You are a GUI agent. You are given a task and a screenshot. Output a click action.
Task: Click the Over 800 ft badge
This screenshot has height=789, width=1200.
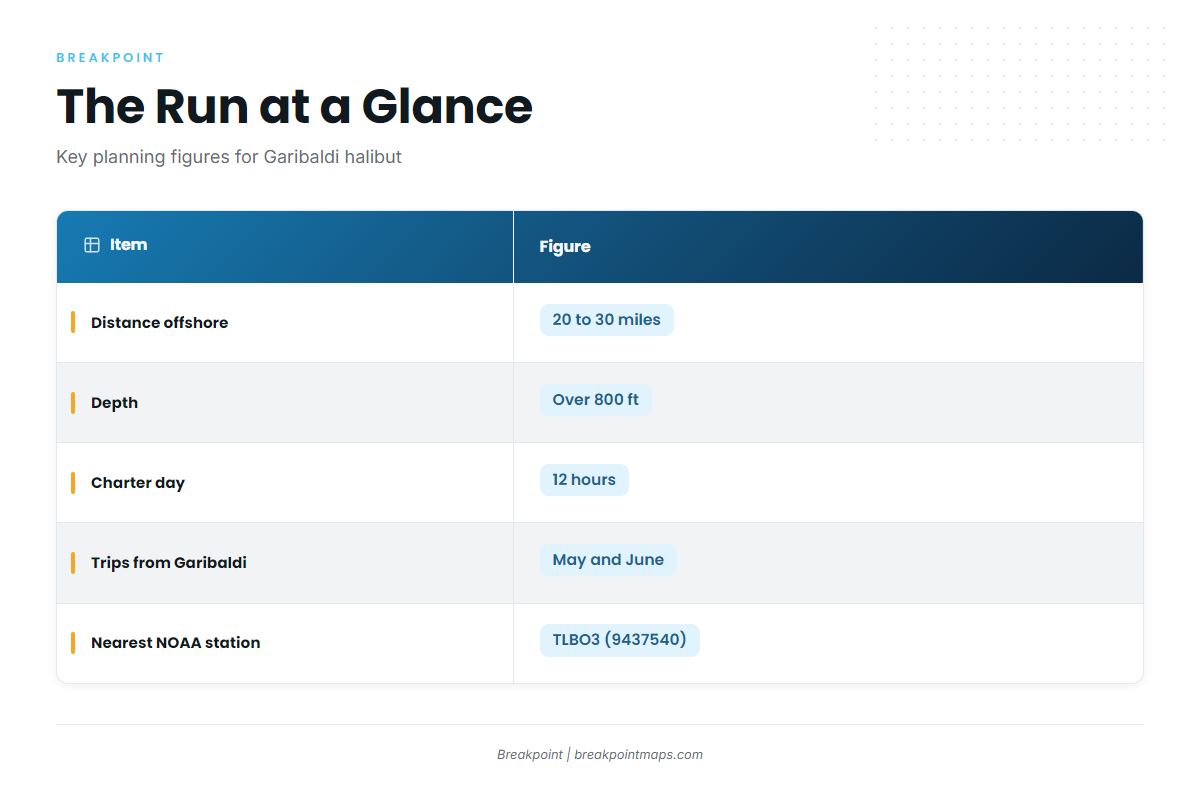coord(596,400)
